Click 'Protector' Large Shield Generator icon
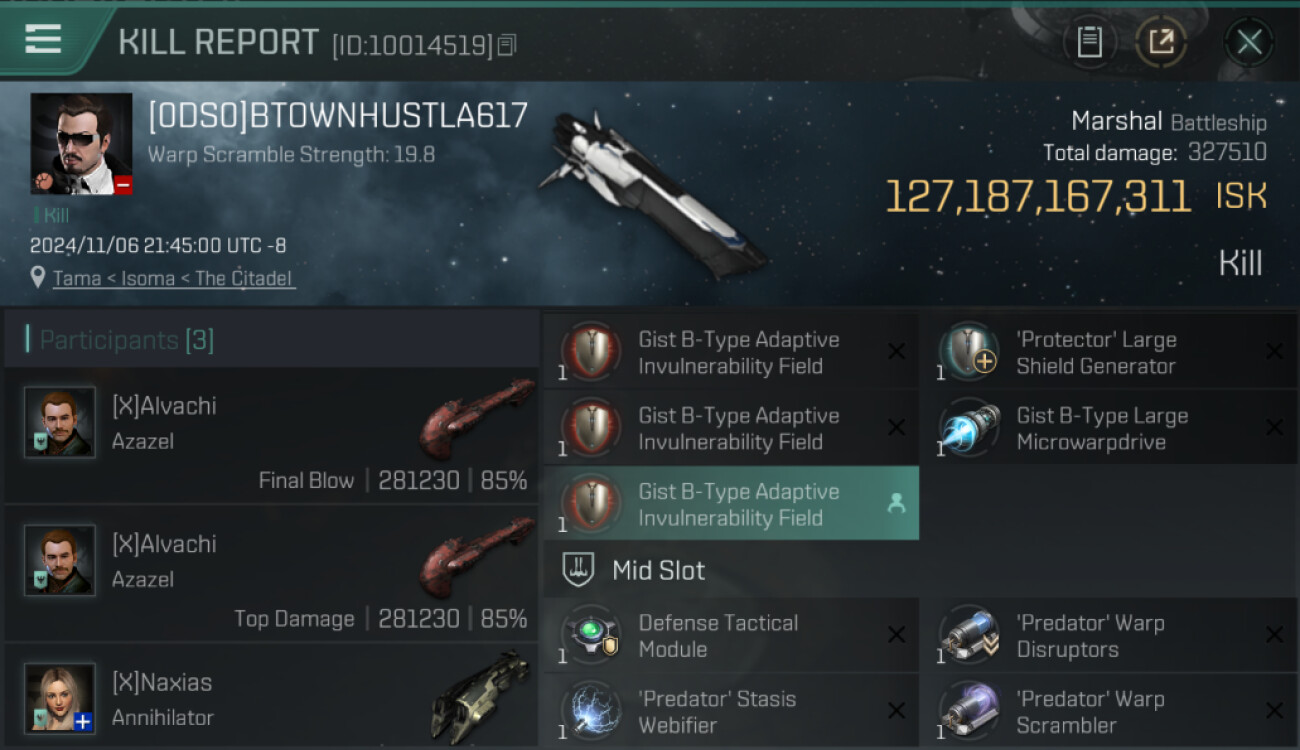Screen dimensions: 1300x750 [970, 352]
